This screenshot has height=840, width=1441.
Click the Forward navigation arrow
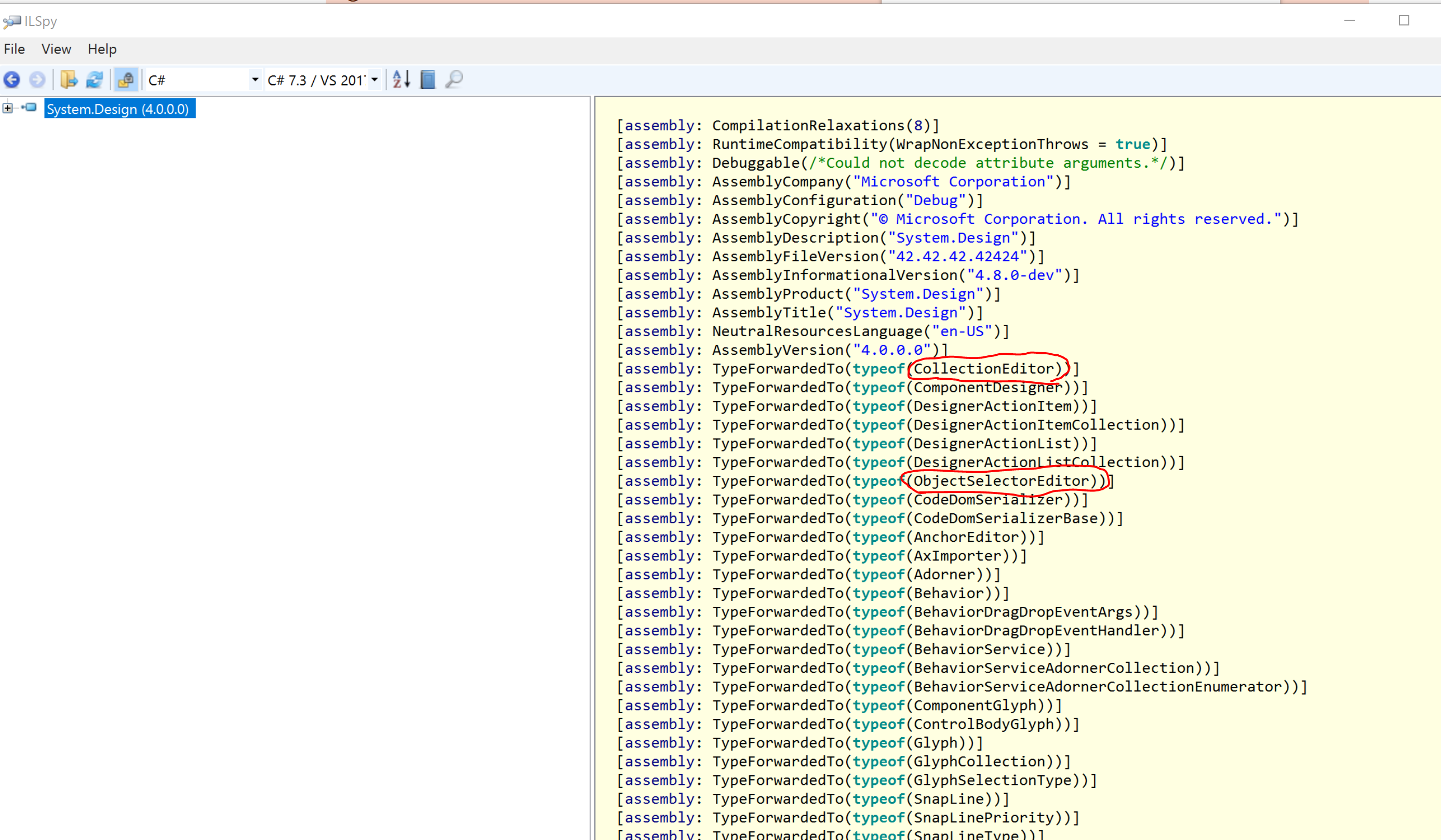tap(37, 79)
